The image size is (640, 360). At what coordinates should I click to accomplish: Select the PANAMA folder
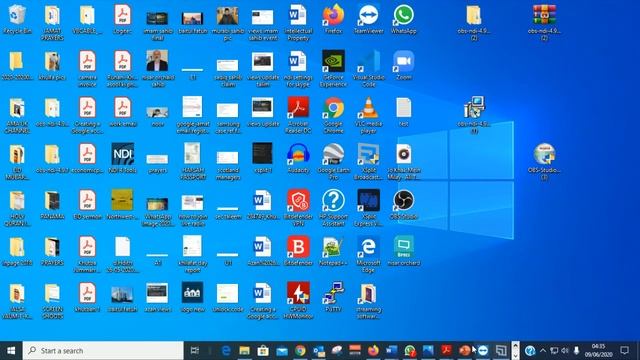[52, 205]
